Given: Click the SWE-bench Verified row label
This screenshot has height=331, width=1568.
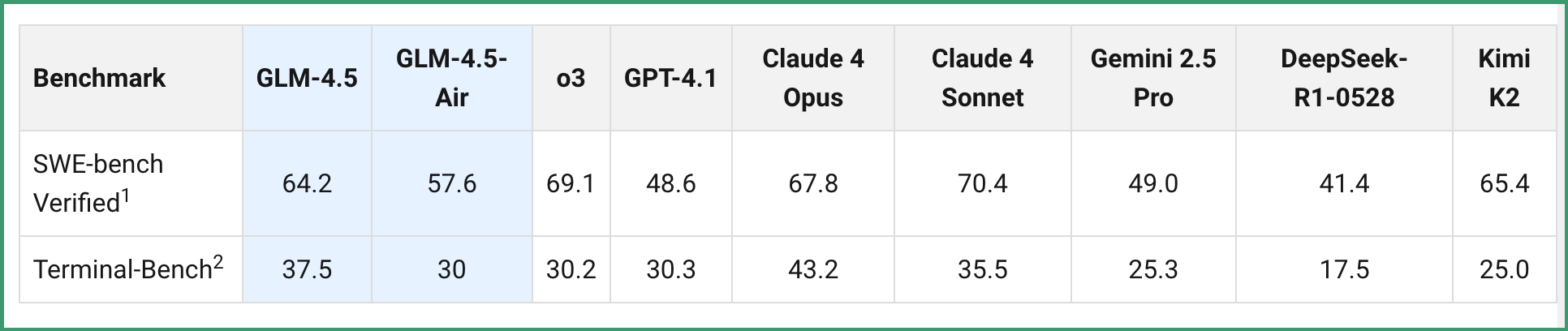Looking at the screenshot, I should pyautogui.click(x=97, y=183).
